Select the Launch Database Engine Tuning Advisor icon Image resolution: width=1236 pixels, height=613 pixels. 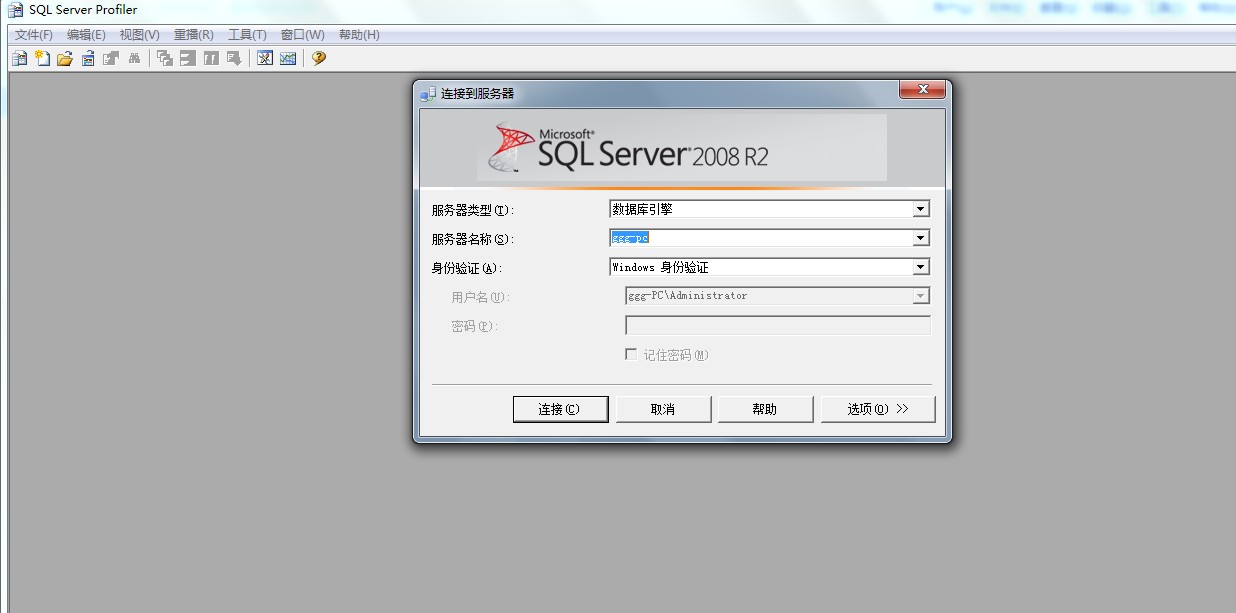click(264, 57)
